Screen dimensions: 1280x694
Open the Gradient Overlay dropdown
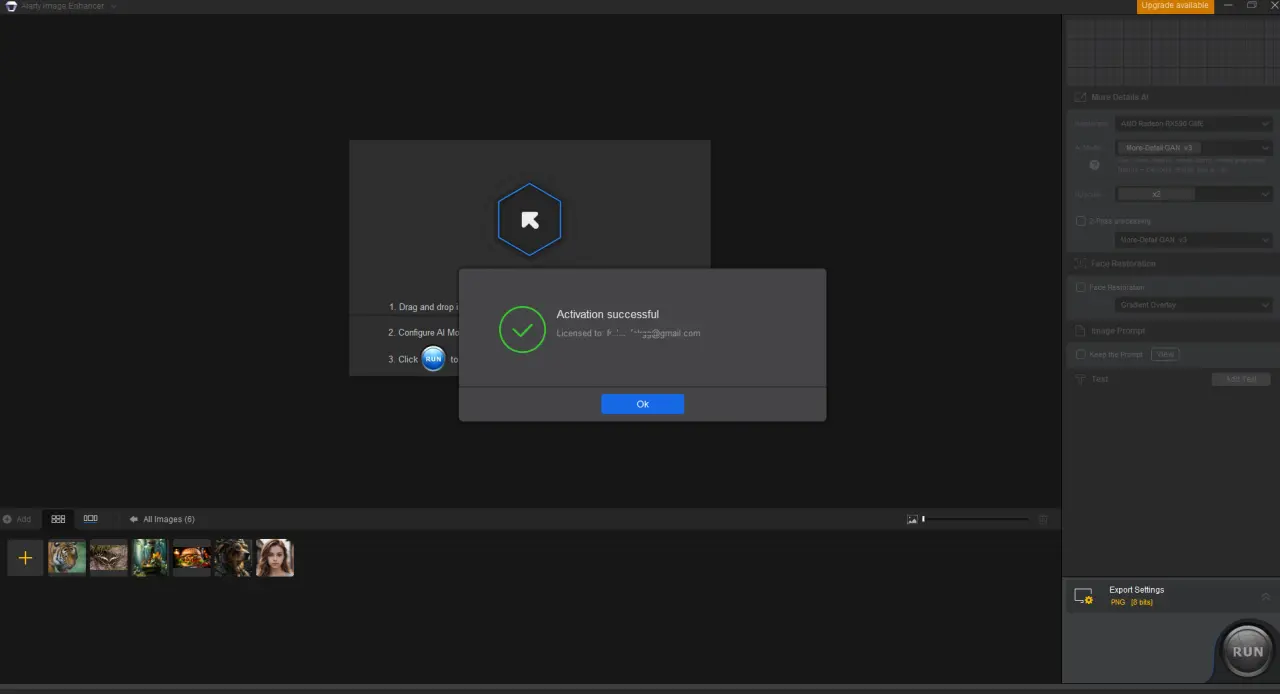[1193, 305]
